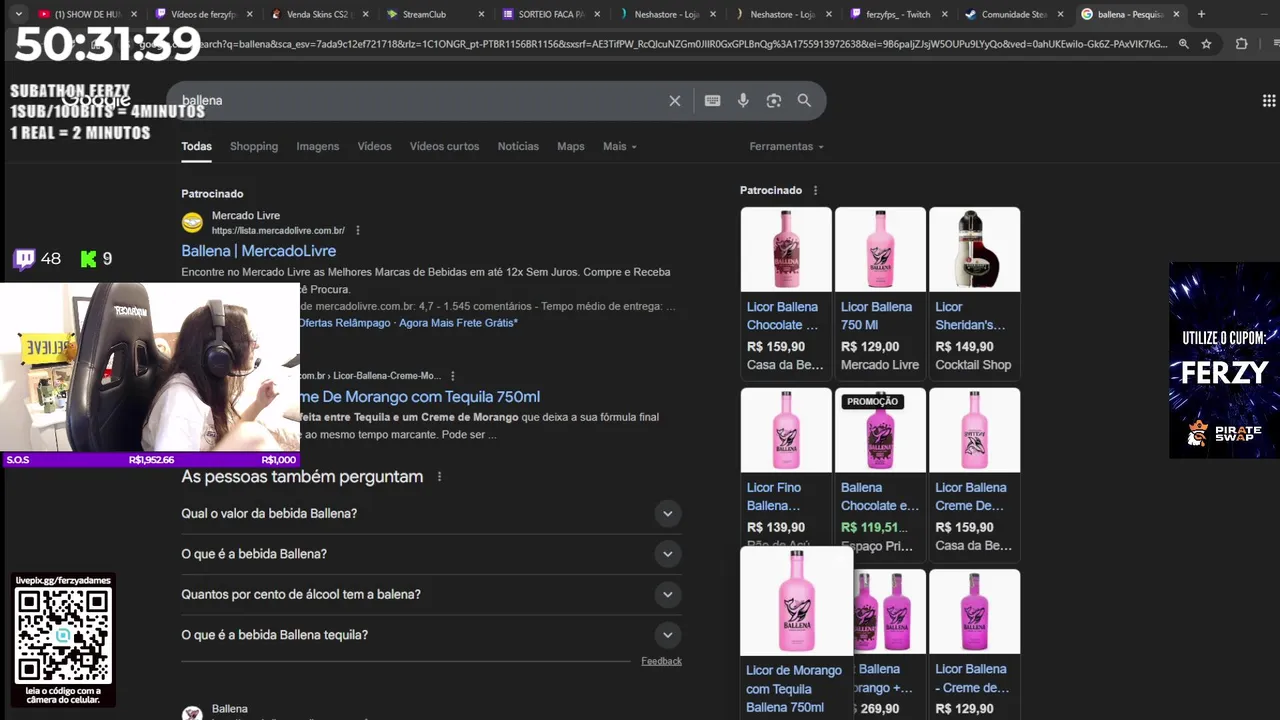Click the green R$ 119,51 promo price

pos(874,527)
